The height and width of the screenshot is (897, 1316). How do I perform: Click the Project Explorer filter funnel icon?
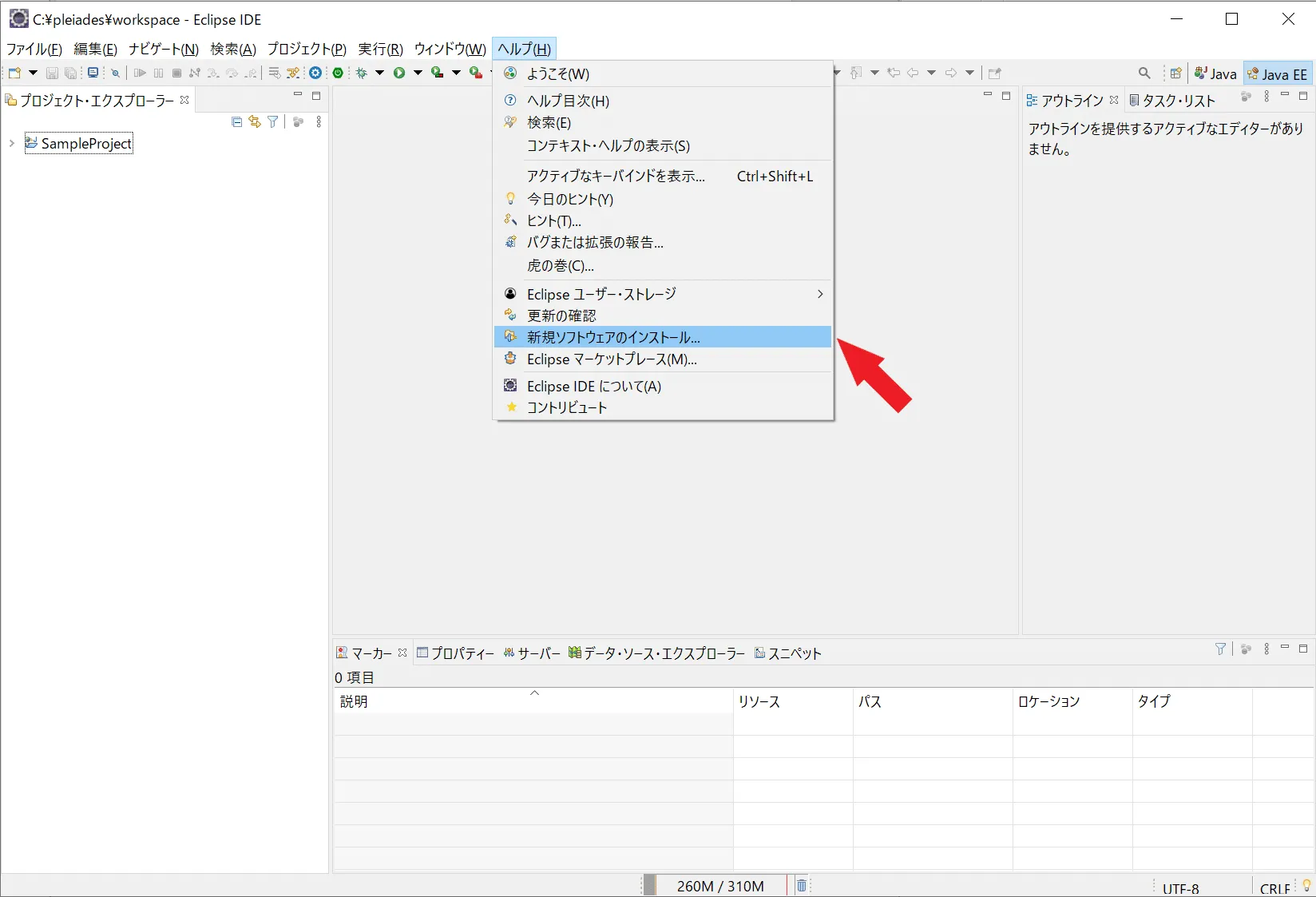point(273,121)
